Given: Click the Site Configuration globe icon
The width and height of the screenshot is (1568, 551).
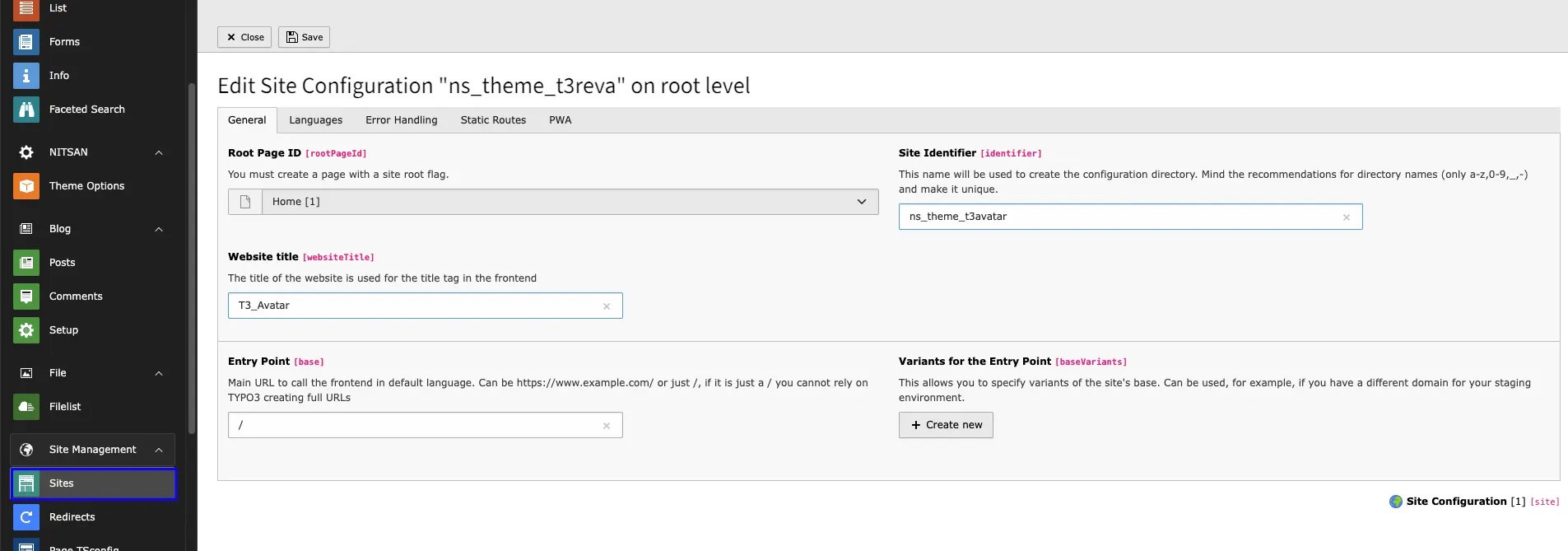Looking at the screenshot, I should [x=1396, y=502].
